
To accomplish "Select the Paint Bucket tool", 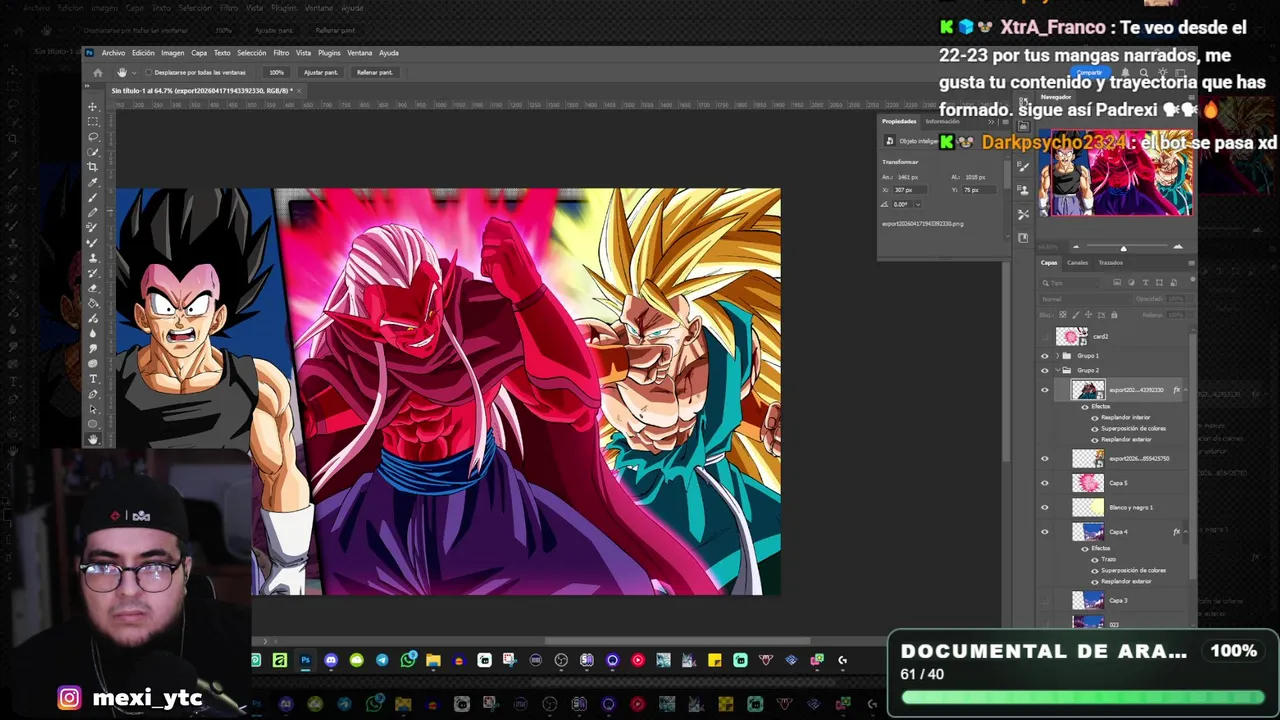I will point(93,302).
